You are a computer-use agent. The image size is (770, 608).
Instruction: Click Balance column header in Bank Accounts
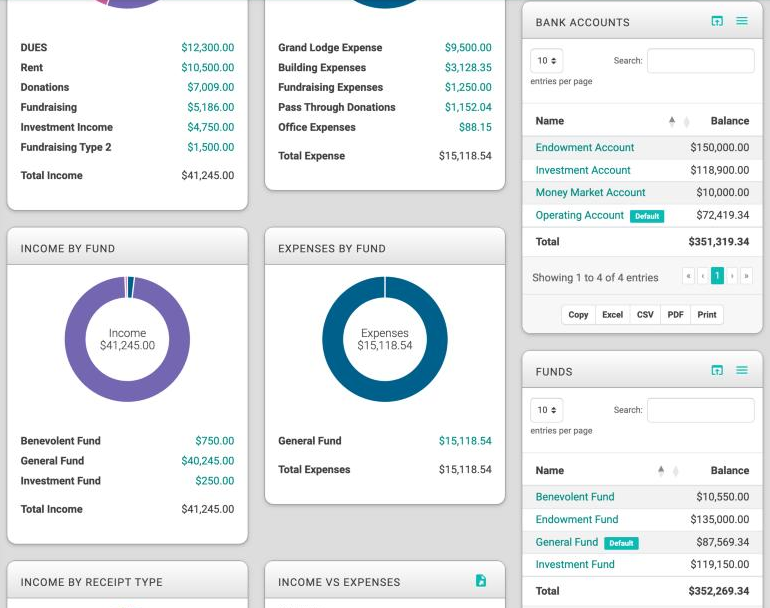tap(729, 121)
